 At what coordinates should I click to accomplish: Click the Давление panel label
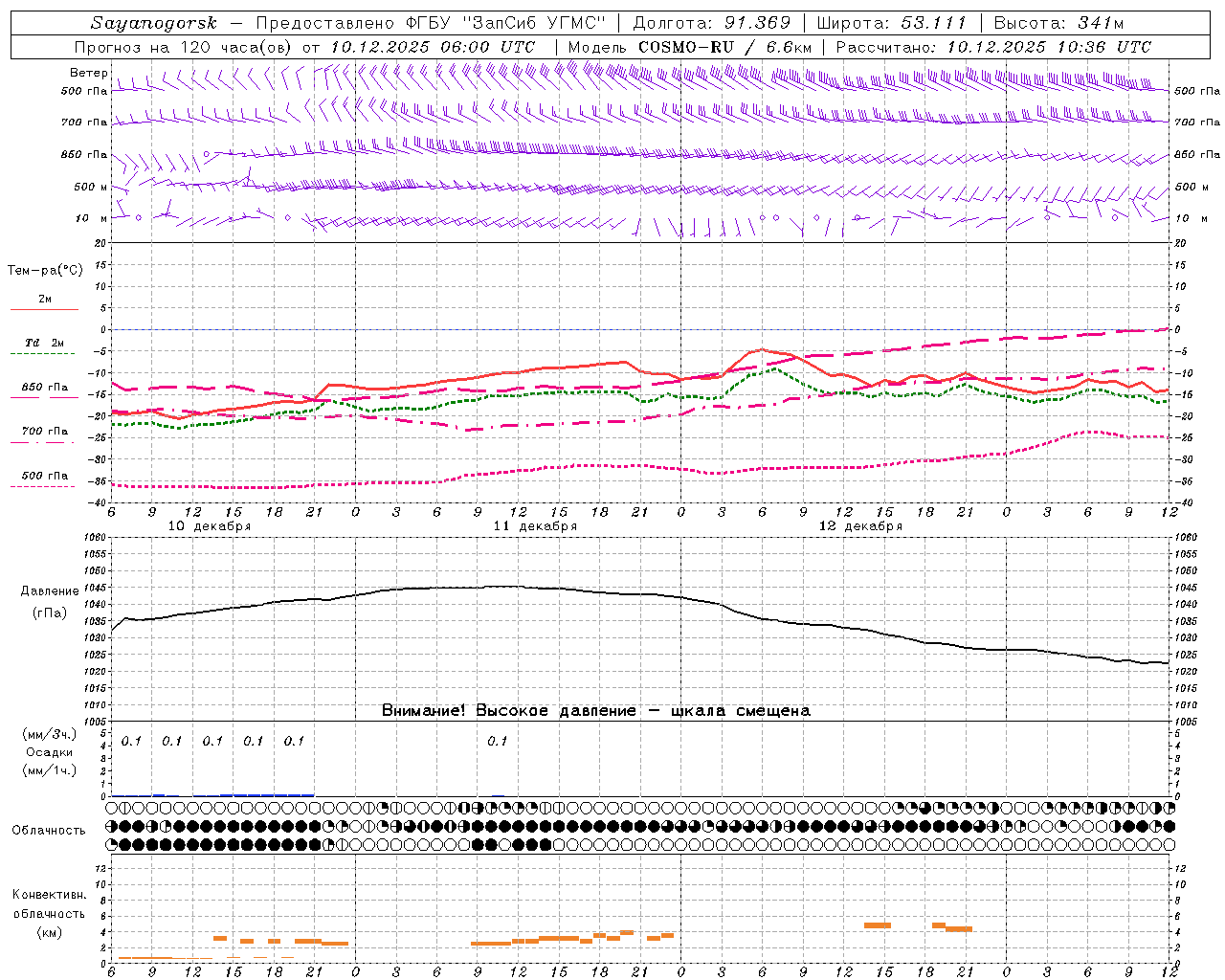[50, 591]
